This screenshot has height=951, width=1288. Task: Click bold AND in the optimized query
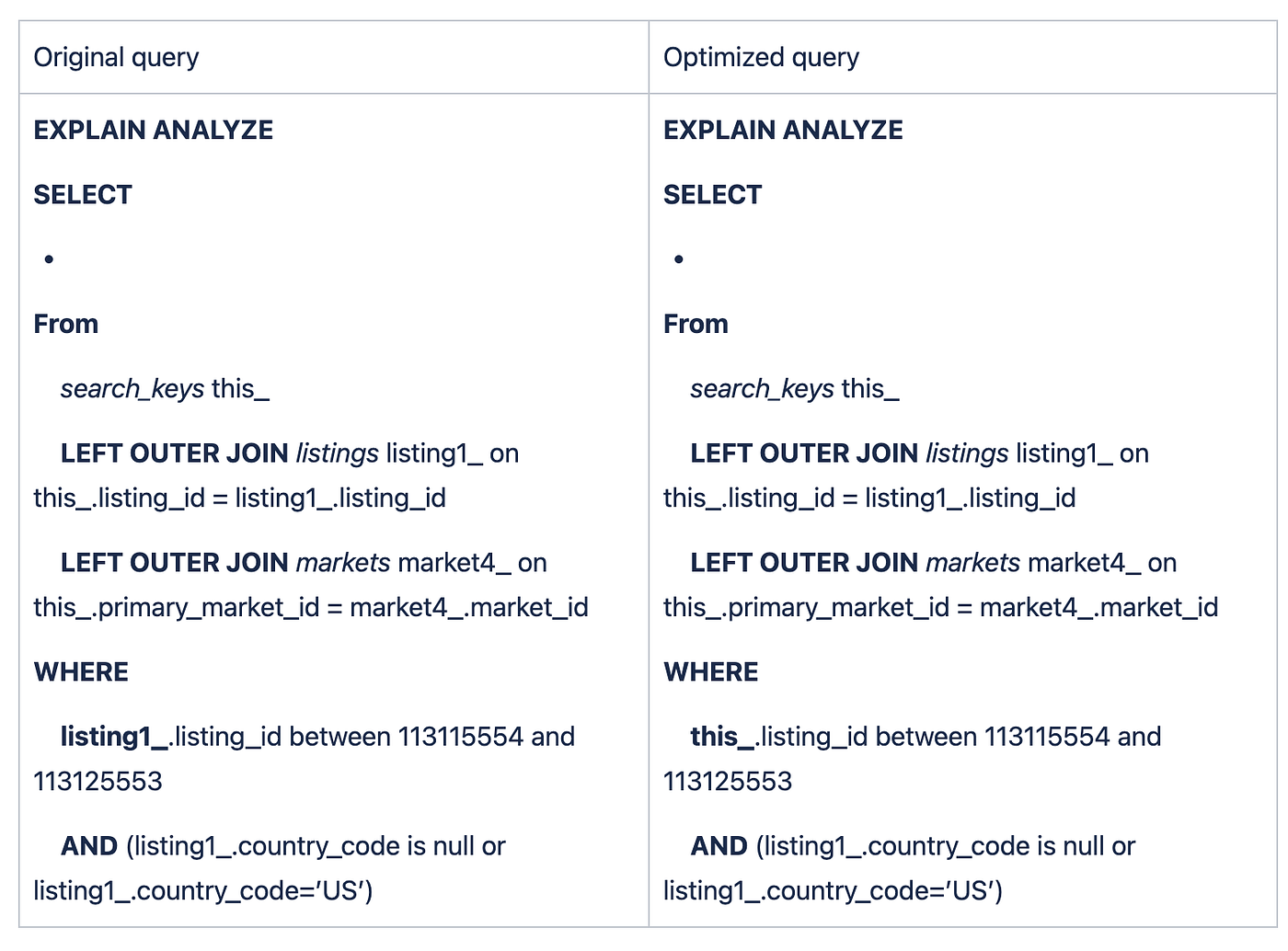tap(719, 846)
